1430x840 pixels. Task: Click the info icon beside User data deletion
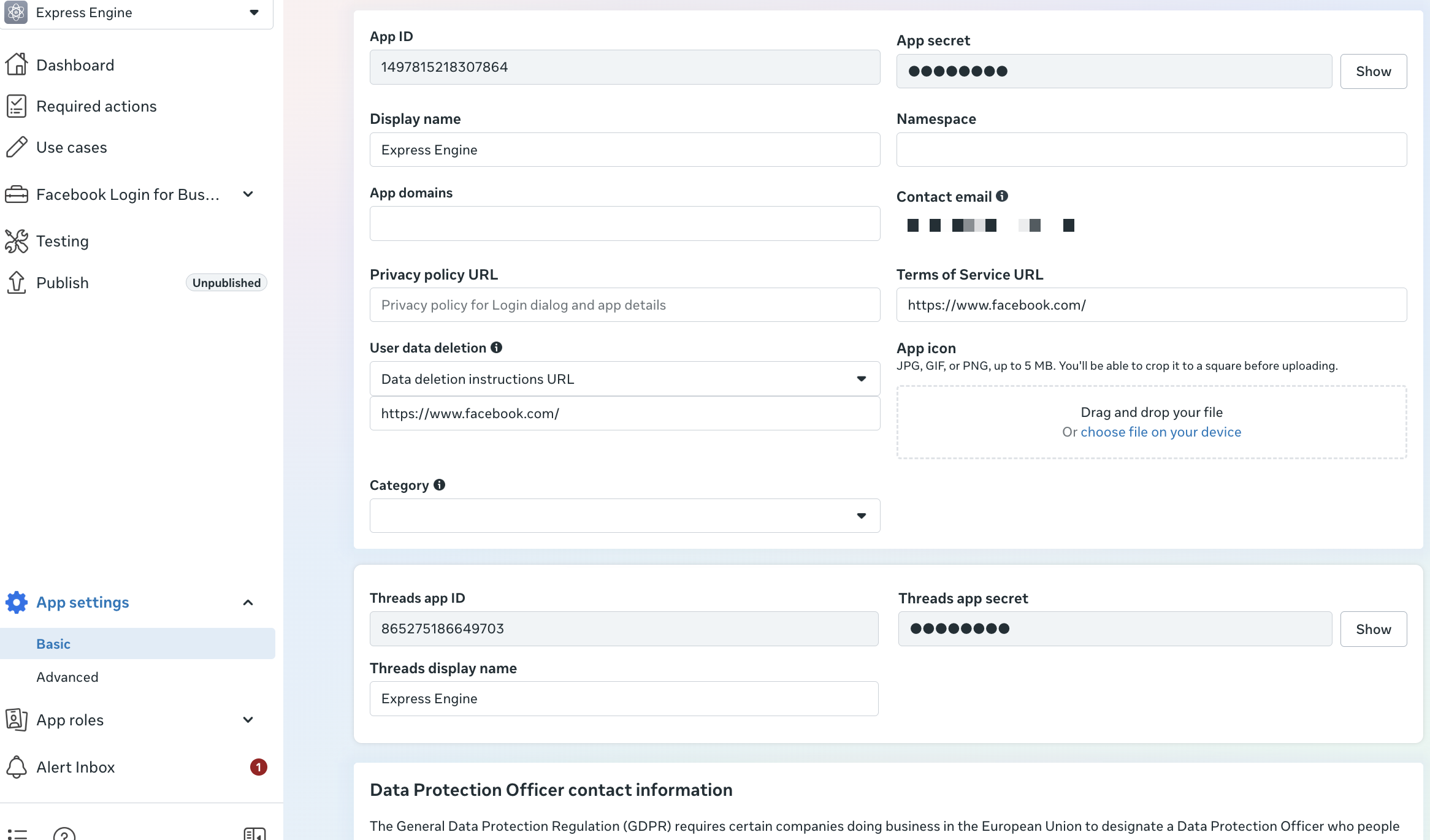pos(497,348)
